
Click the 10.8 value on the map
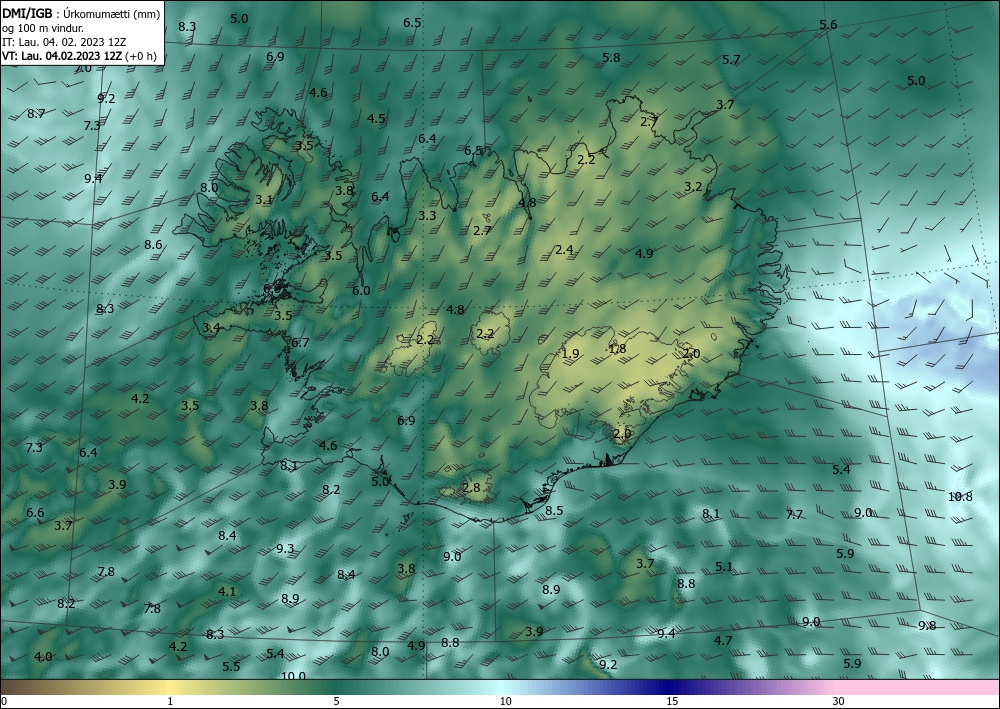[960, 497]
